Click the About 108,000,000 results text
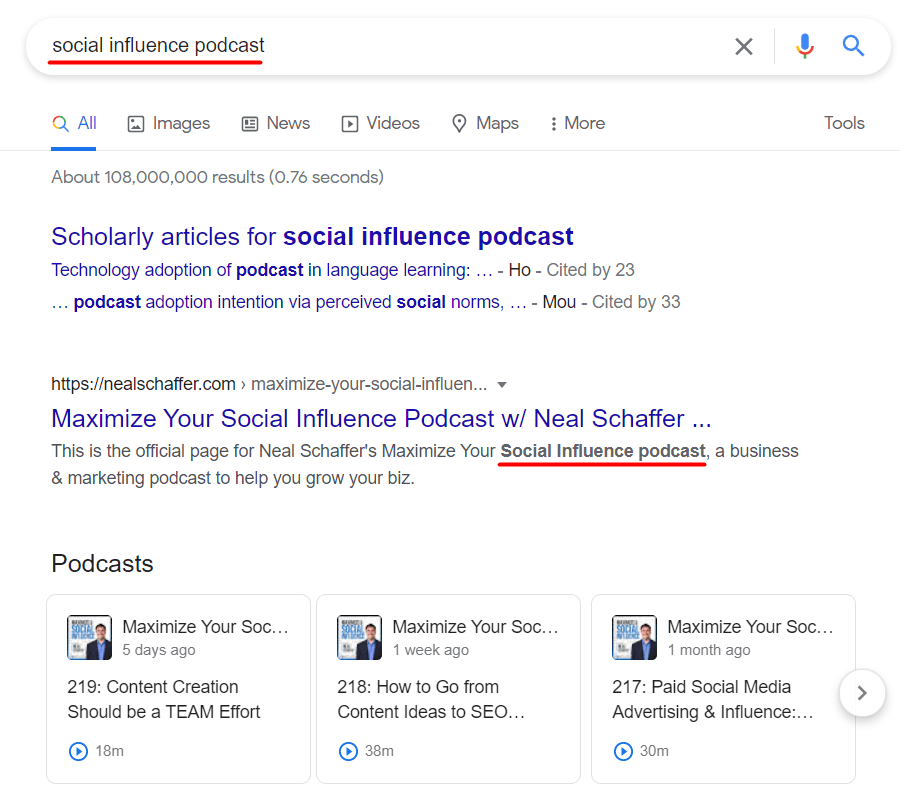This screenshot has height=810, width=900. [x=218, y=177]
